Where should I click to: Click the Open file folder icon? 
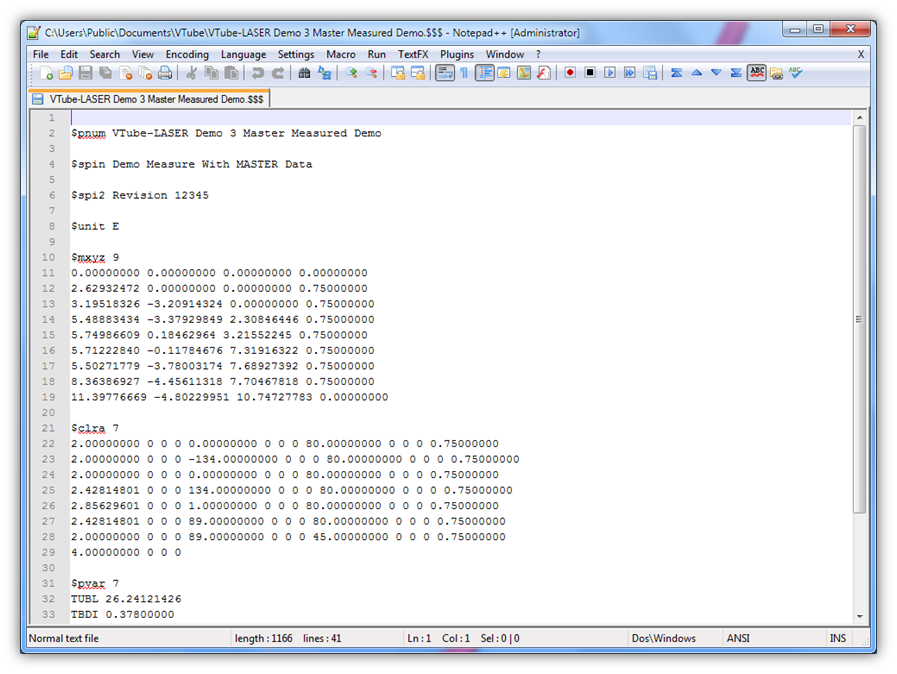pos(66,73)
